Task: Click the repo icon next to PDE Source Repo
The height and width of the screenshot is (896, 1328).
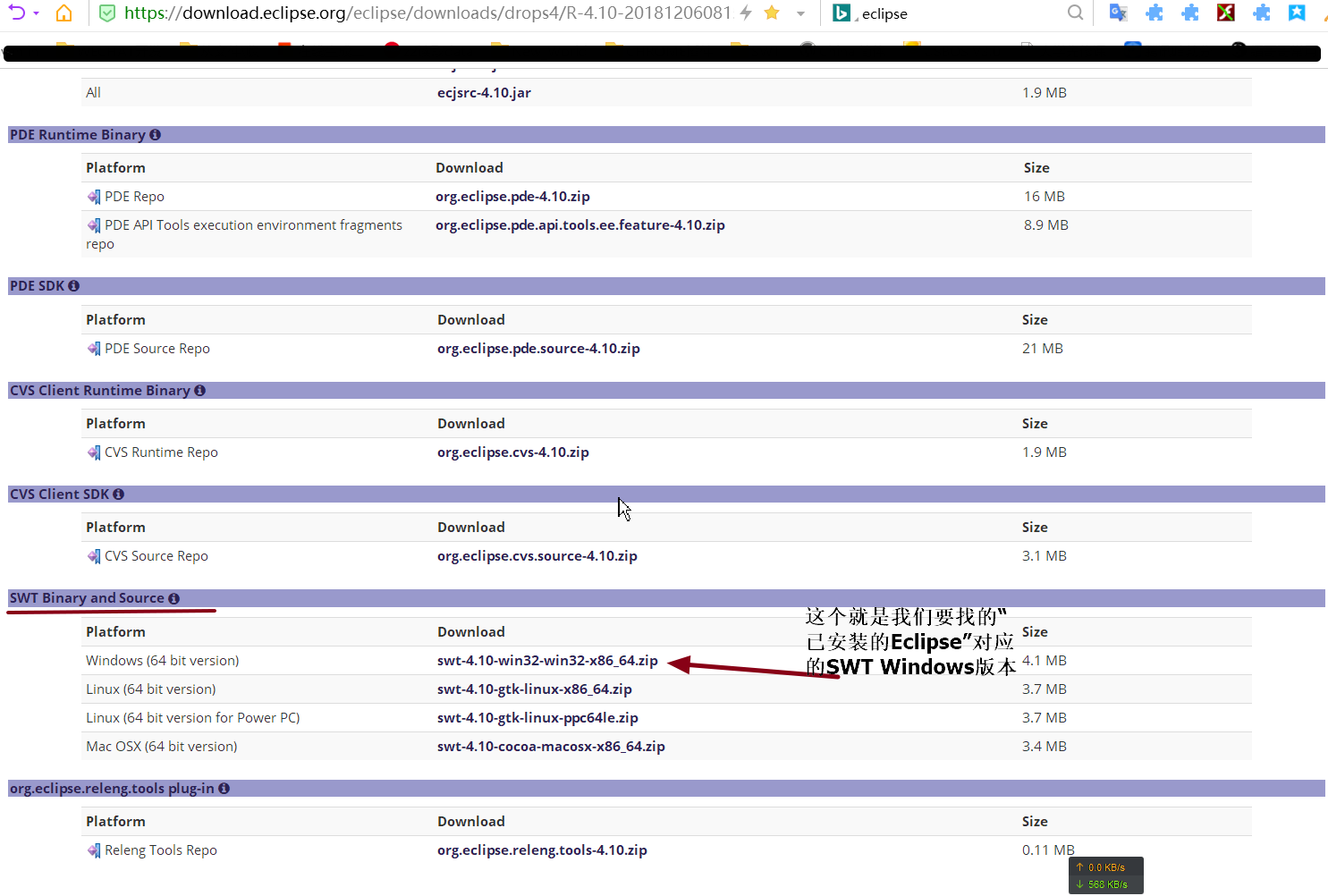Action: pos(94,349)
